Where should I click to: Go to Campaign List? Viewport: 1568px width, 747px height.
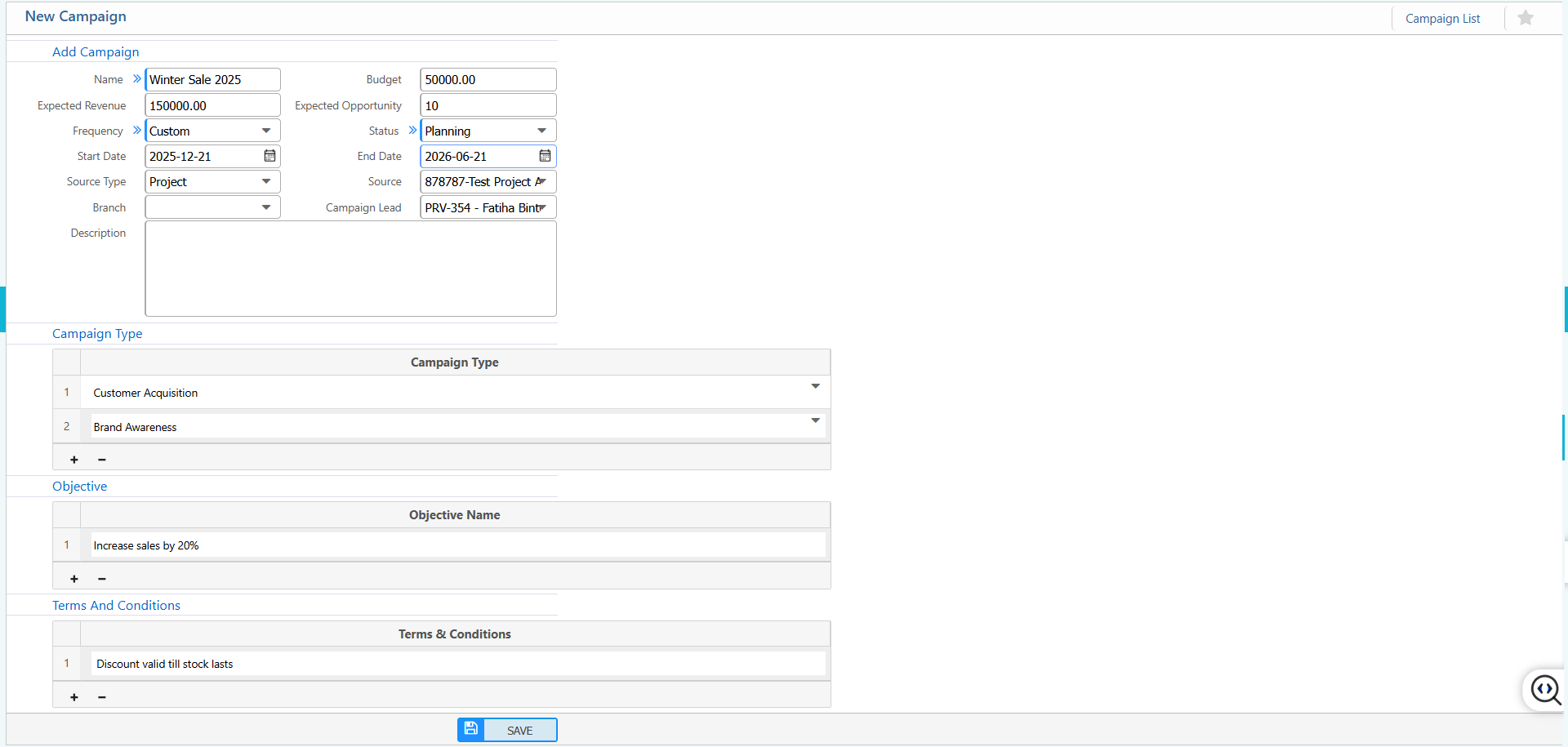1442,19
